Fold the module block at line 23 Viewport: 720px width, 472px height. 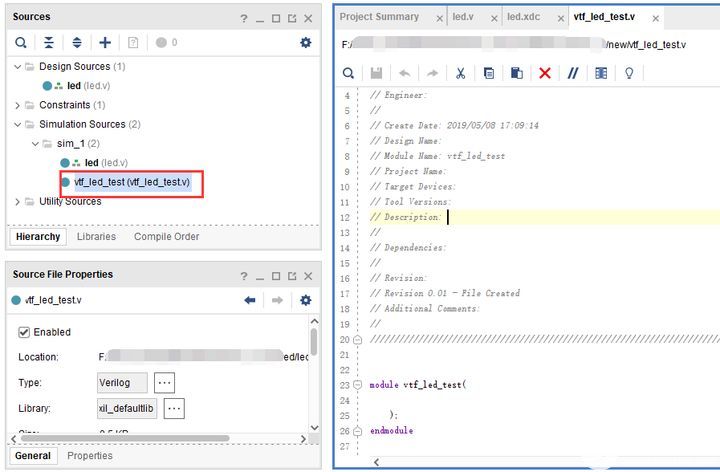[358, 385]
